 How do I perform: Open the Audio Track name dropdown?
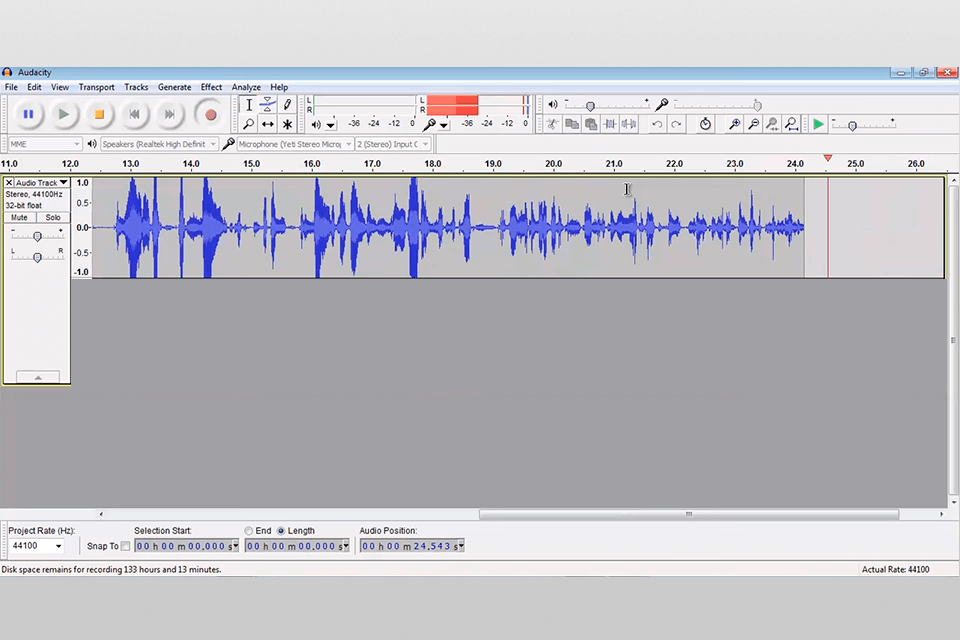(x=42, y=183)
